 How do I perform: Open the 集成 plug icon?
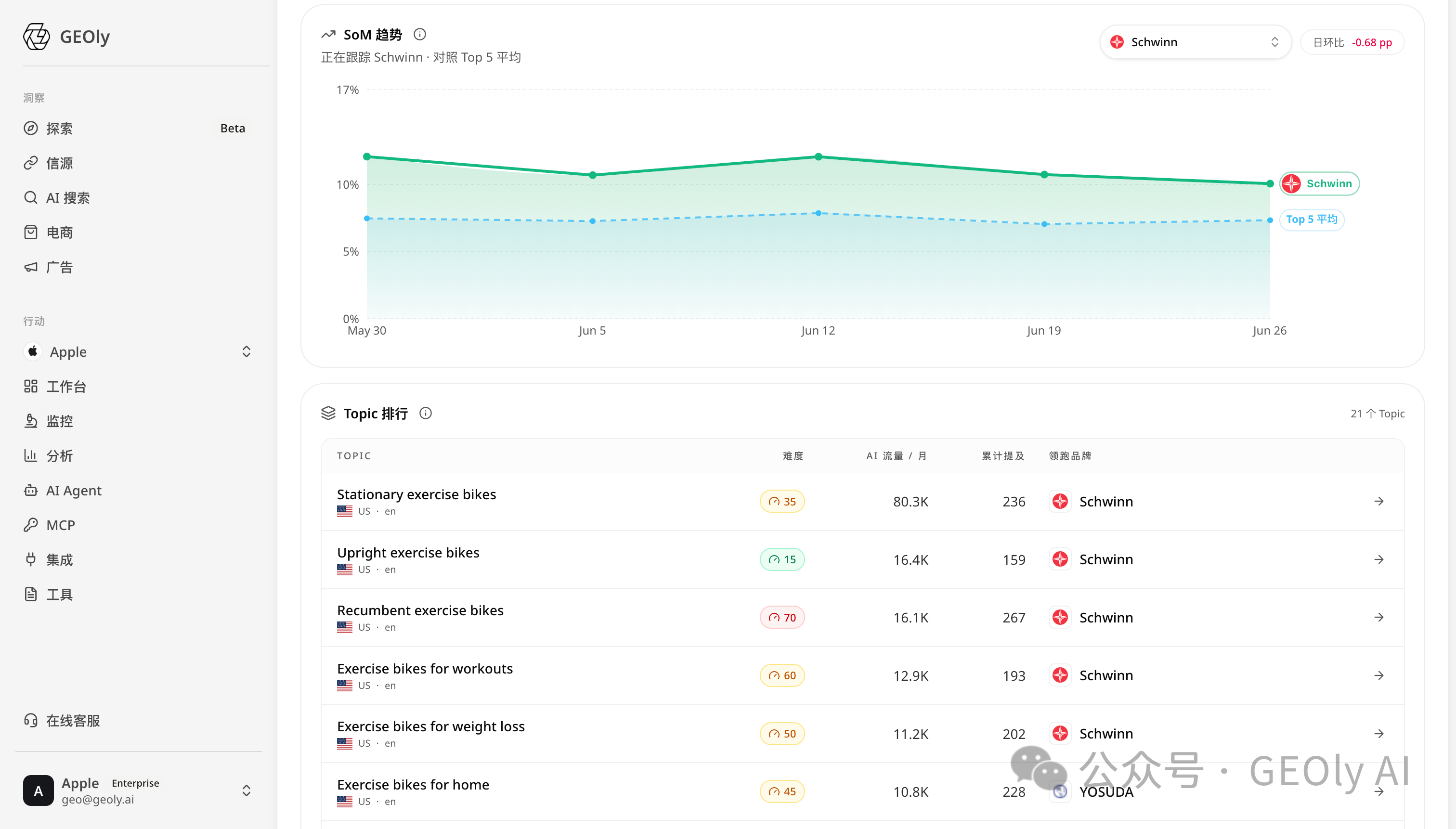click(31, 560)
